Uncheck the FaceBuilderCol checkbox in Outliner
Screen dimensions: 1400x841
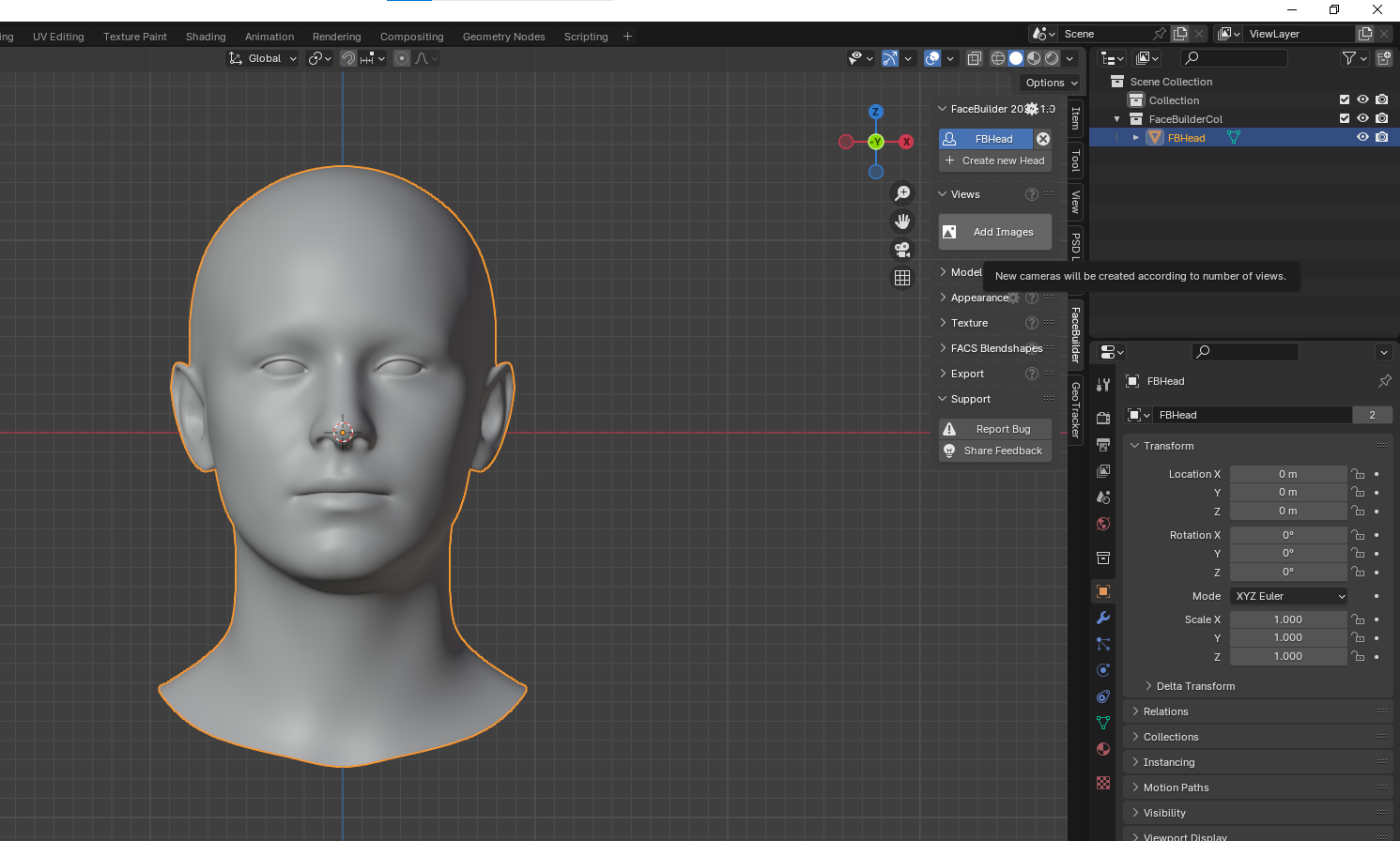tap(1345, 119)
